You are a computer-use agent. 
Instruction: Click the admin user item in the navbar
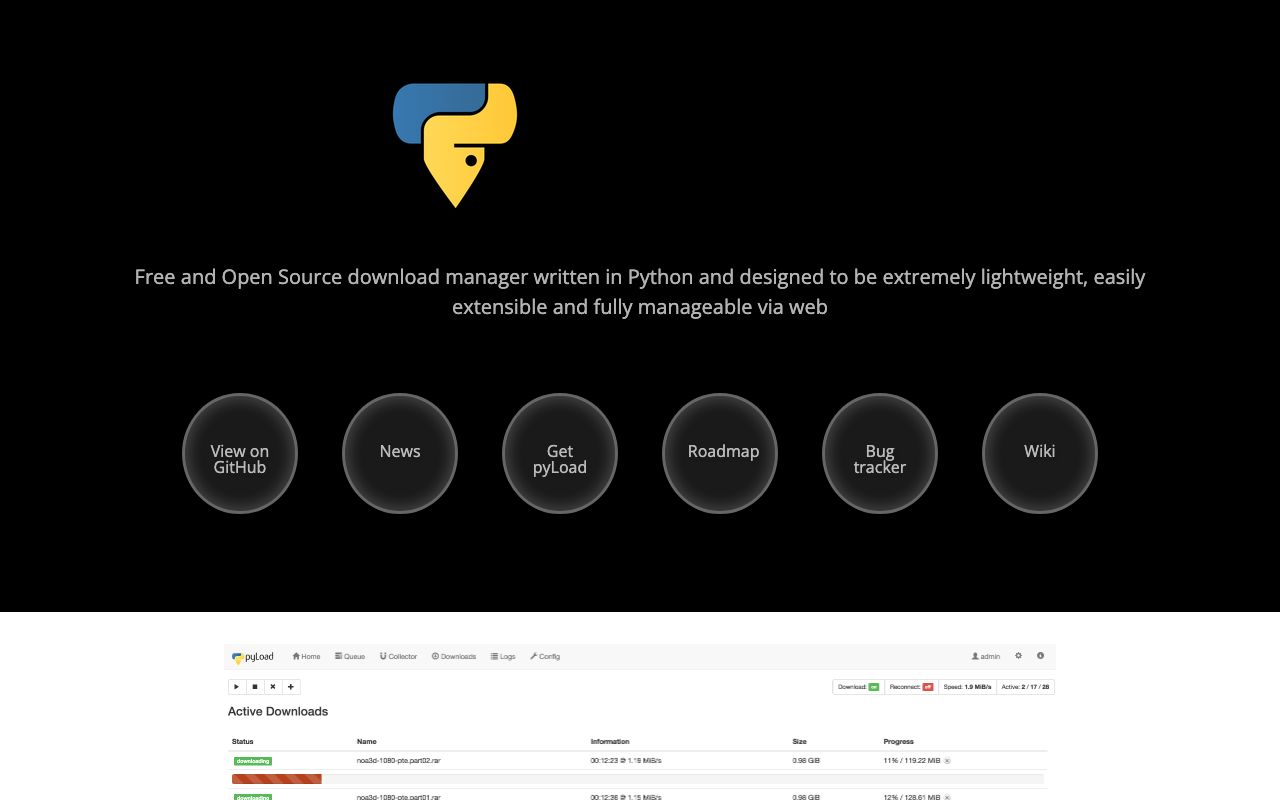tap(986, 657)
